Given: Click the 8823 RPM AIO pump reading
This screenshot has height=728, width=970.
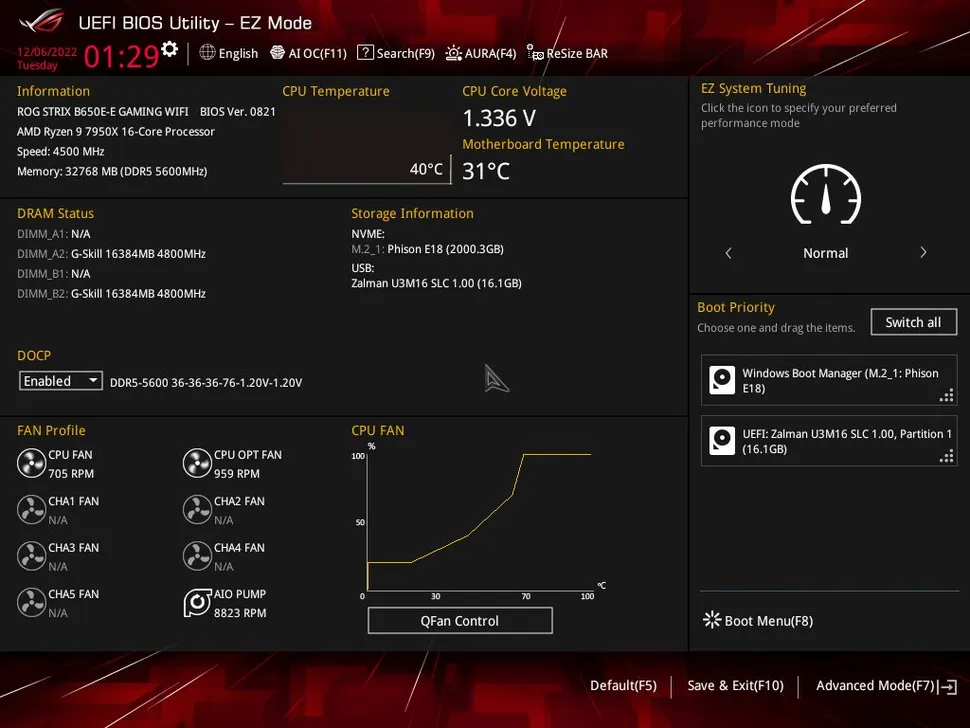Looking at the screenshot, I should (240, 612).
